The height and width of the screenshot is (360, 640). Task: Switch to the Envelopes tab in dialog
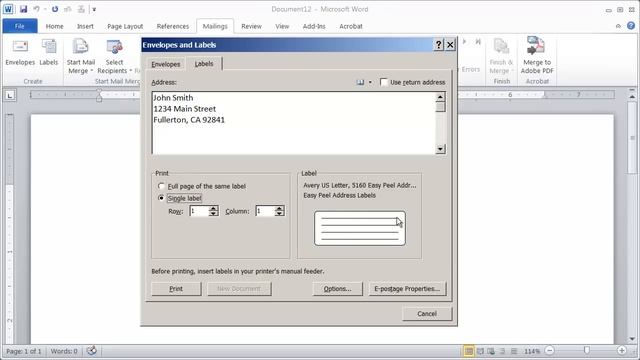click(166, 64)
